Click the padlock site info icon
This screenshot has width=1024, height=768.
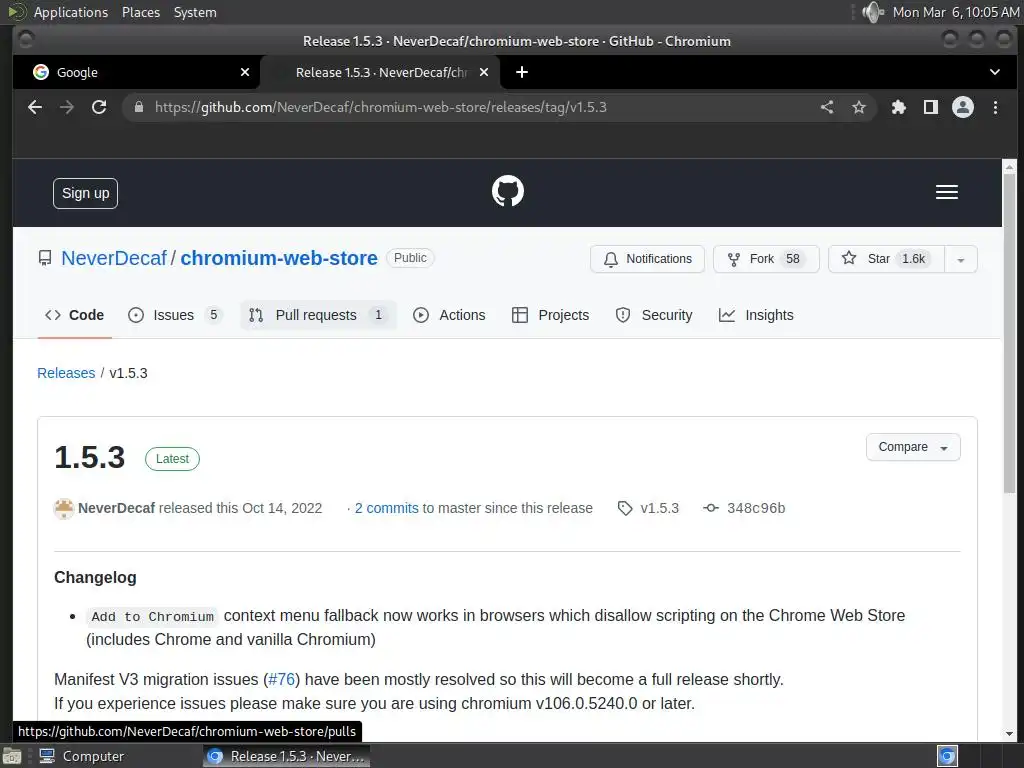[x=138, y=107]
